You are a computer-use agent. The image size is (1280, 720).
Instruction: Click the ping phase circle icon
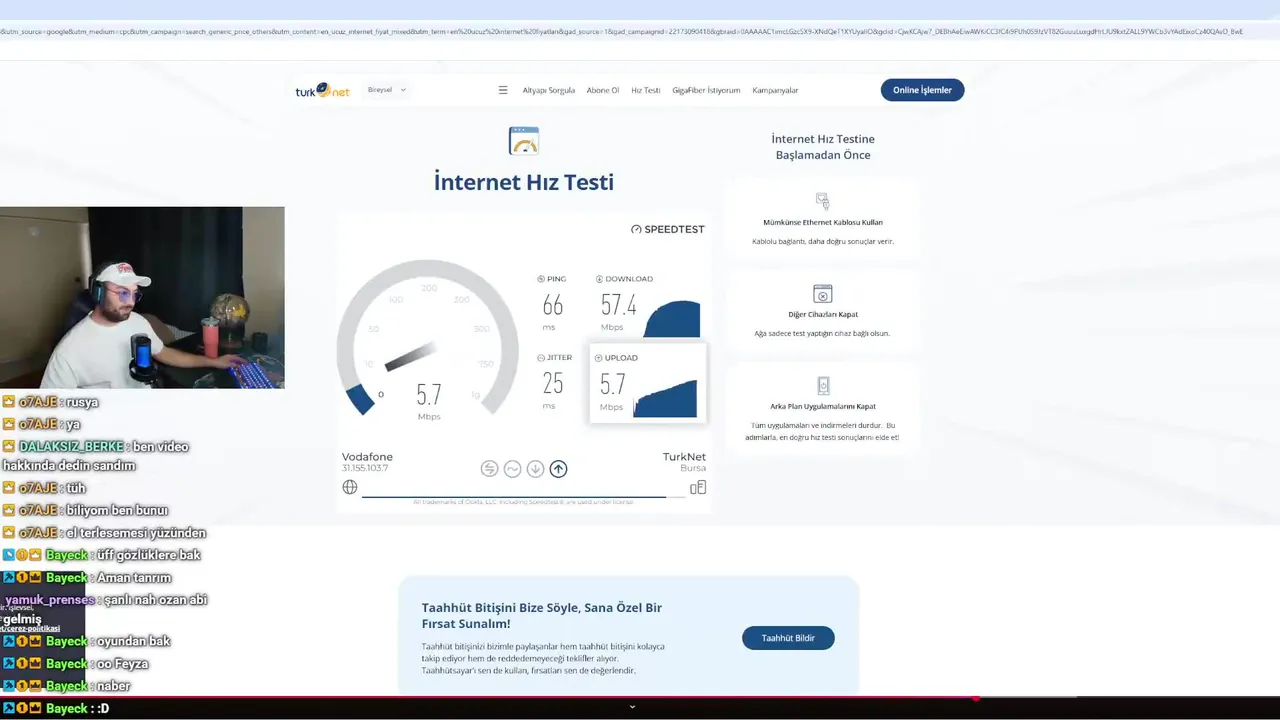[489, 468]
